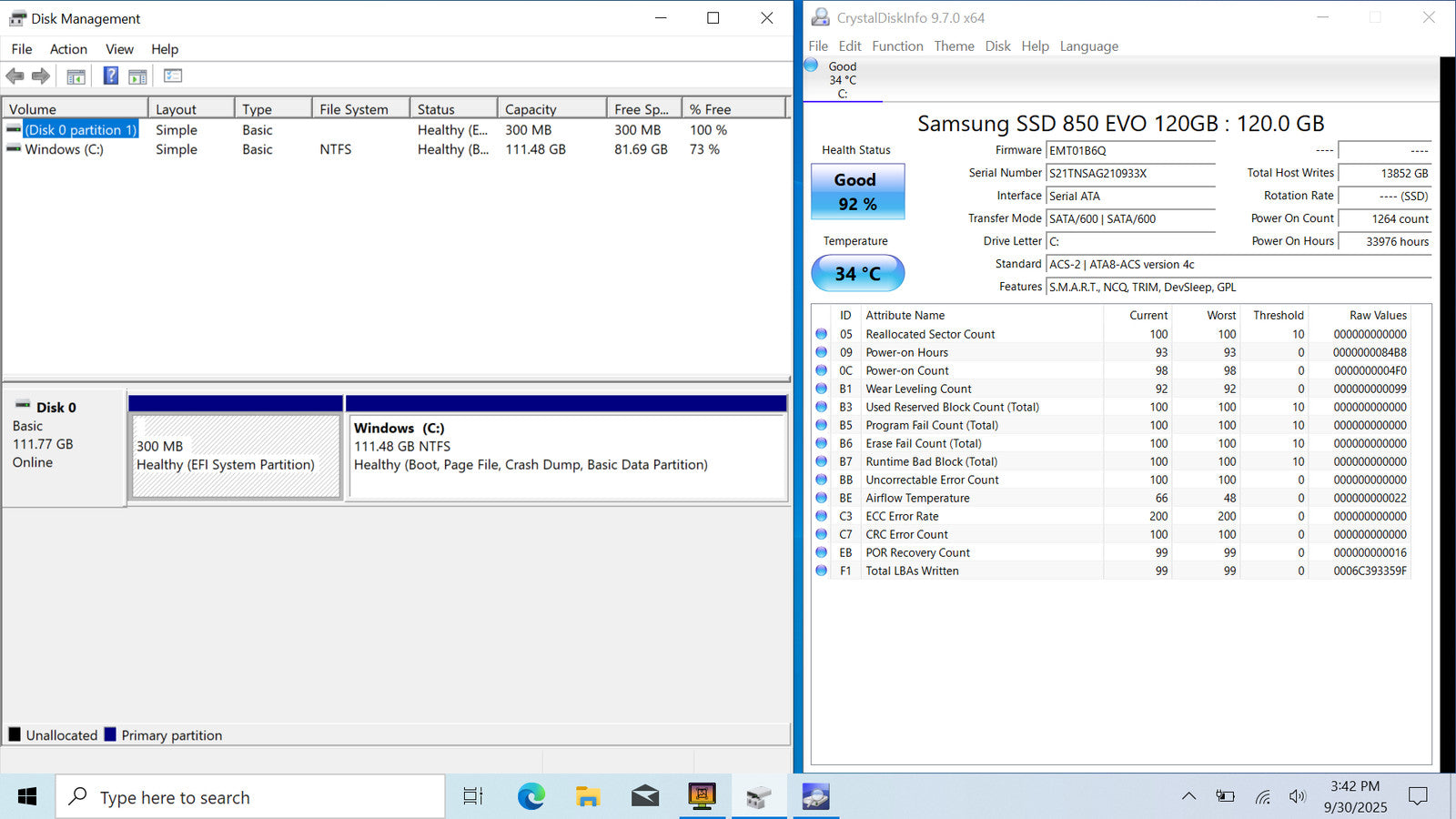This screenshot has height=819, width=1456.
Task: Click the blue Primary partition legend swatch
Action: (x=110, y=734)
